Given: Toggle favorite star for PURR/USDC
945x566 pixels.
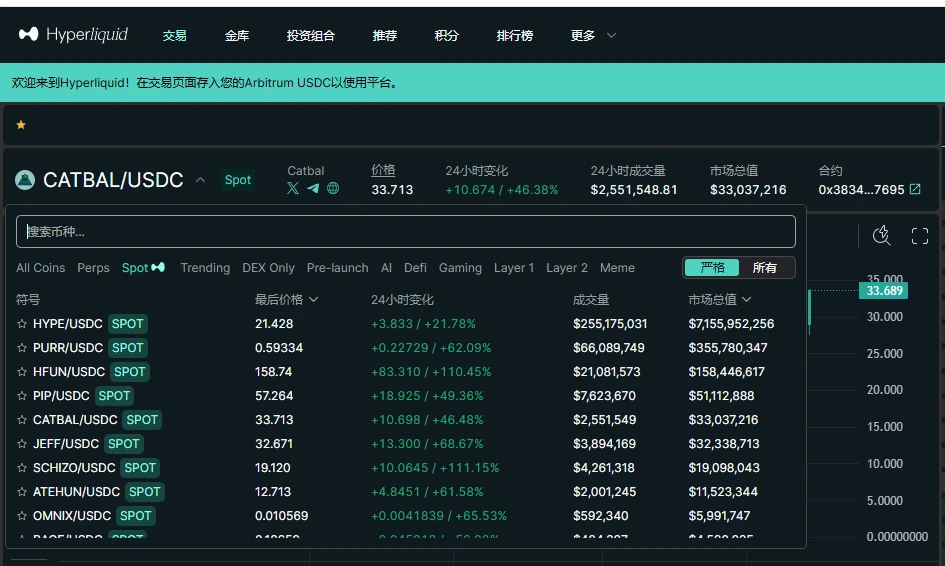Looking at the screenshot, I should (x=22, y=348).
